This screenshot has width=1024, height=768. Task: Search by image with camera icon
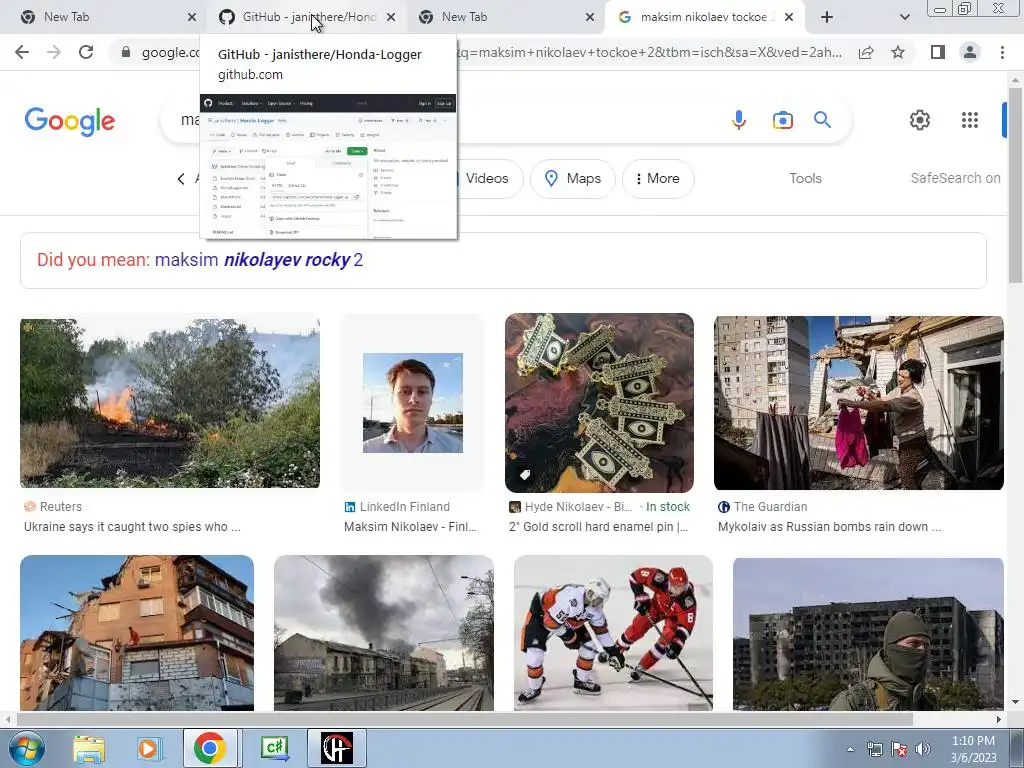[782, 120]
